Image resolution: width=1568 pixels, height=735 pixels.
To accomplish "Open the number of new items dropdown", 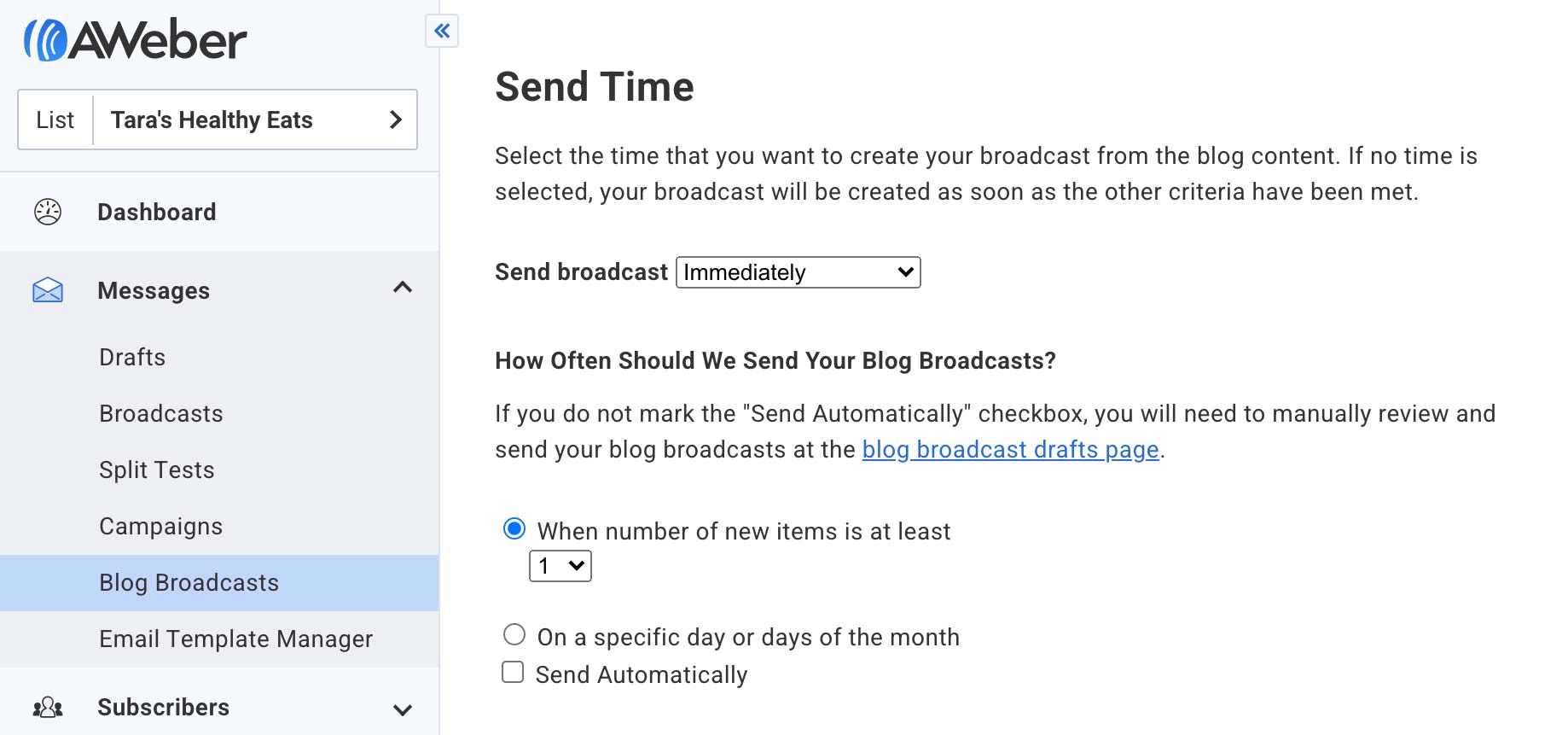I will [560, 565].
